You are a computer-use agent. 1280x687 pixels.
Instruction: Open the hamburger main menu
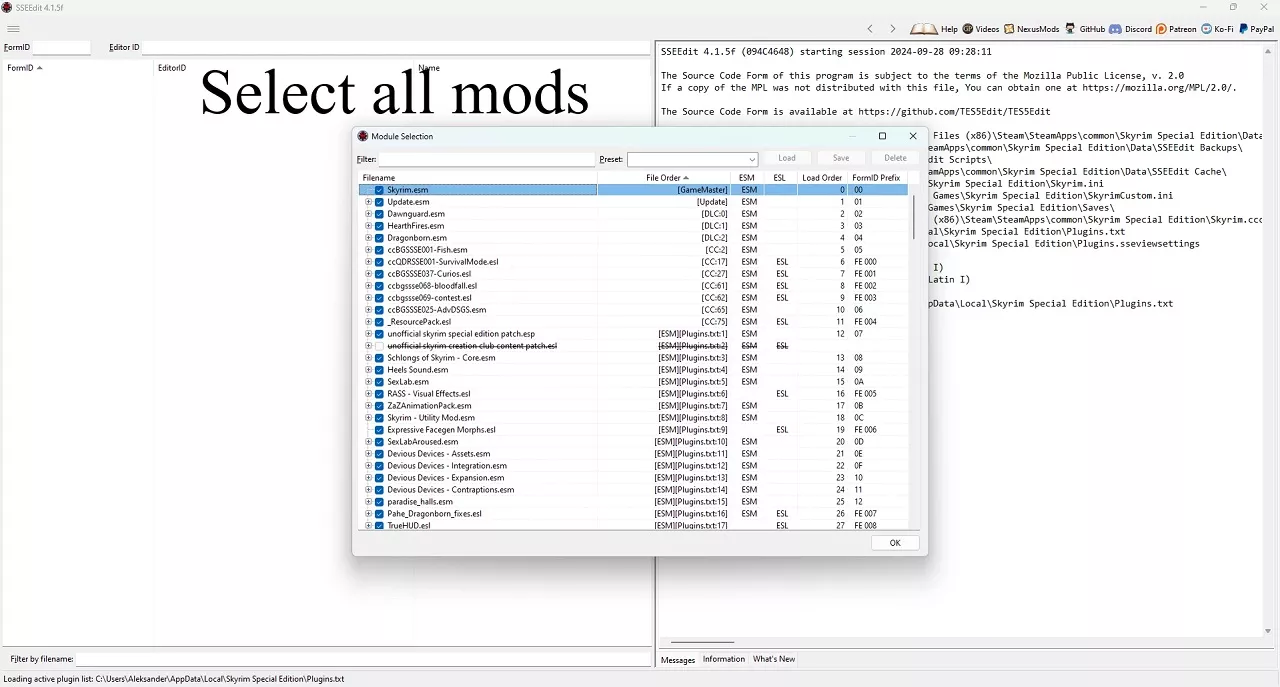13,29
